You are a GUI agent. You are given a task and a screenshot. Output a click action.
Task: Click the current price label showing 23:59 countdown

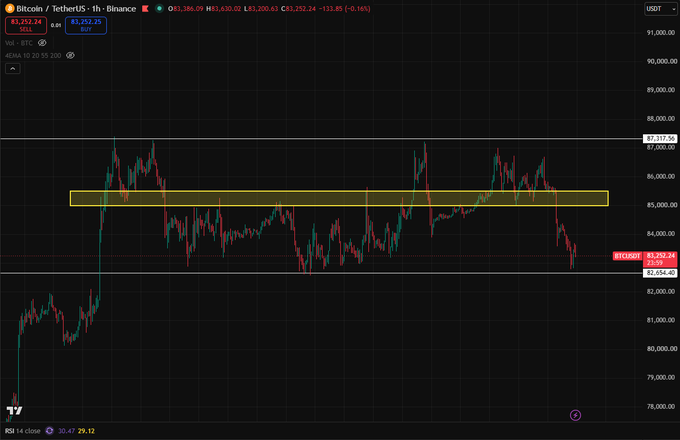[660, 259]
